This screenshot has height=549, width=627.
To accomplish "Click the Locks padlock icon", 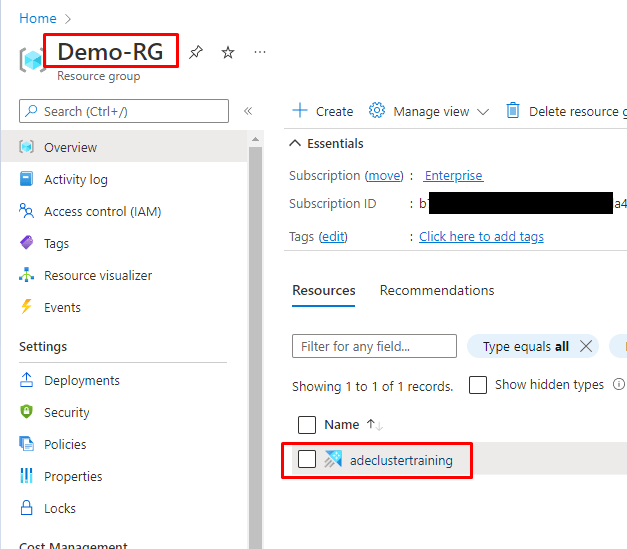I will pyautogui.click(x=26, y=507).
